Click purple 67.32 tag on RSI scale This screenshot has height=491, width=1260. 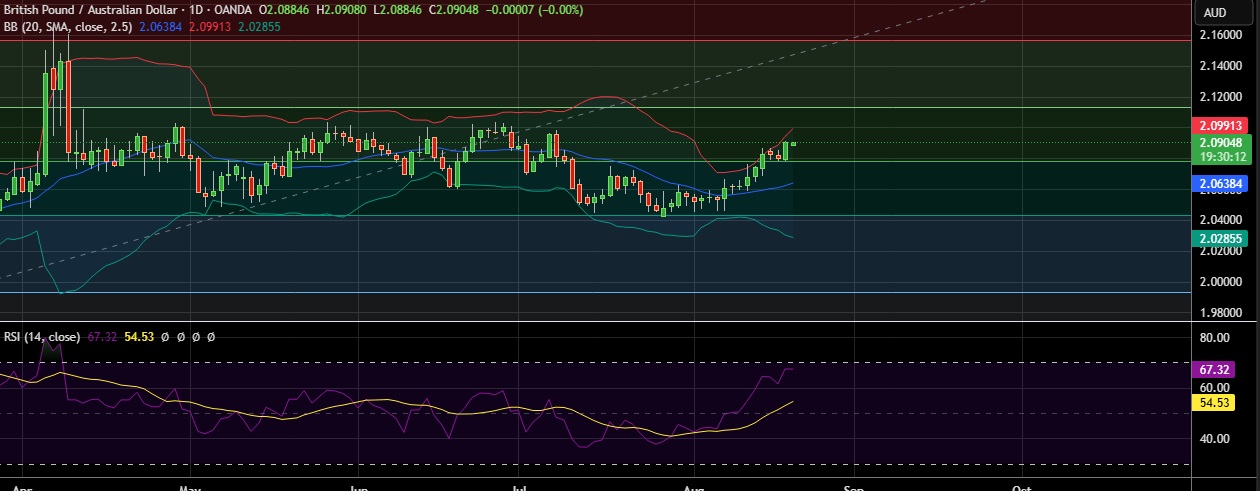coord(1214,369)
